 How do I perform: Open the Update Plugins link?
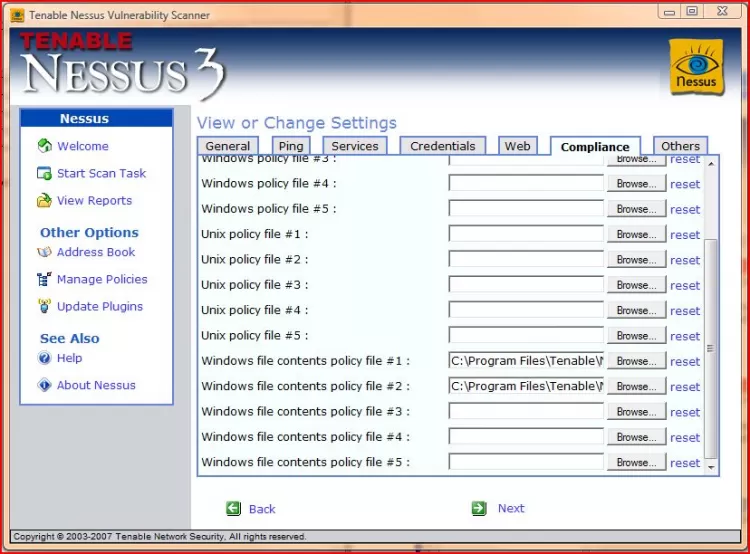pos(99,306)
